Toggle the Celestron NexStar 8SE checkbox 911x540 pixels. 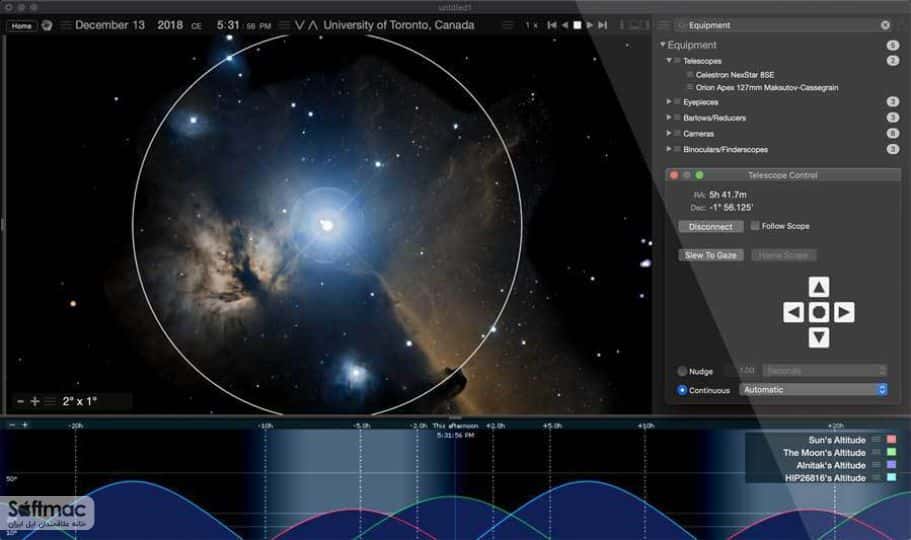(690, 74)
